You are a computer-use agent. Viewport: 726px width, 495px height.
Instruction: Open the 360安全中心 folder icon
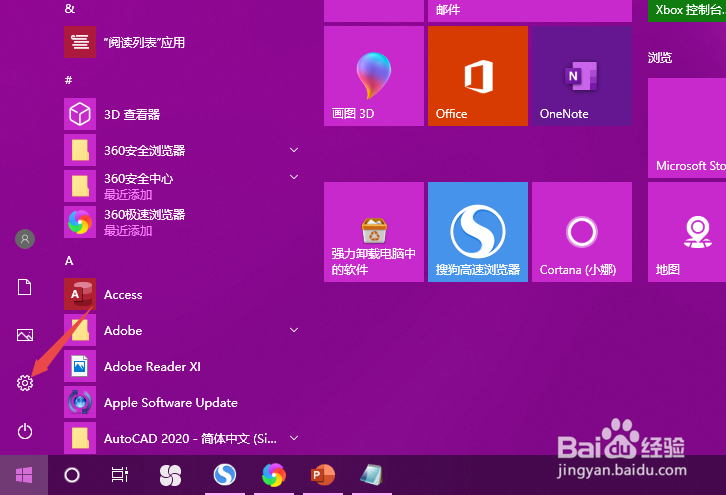click(x=80, y=186)
